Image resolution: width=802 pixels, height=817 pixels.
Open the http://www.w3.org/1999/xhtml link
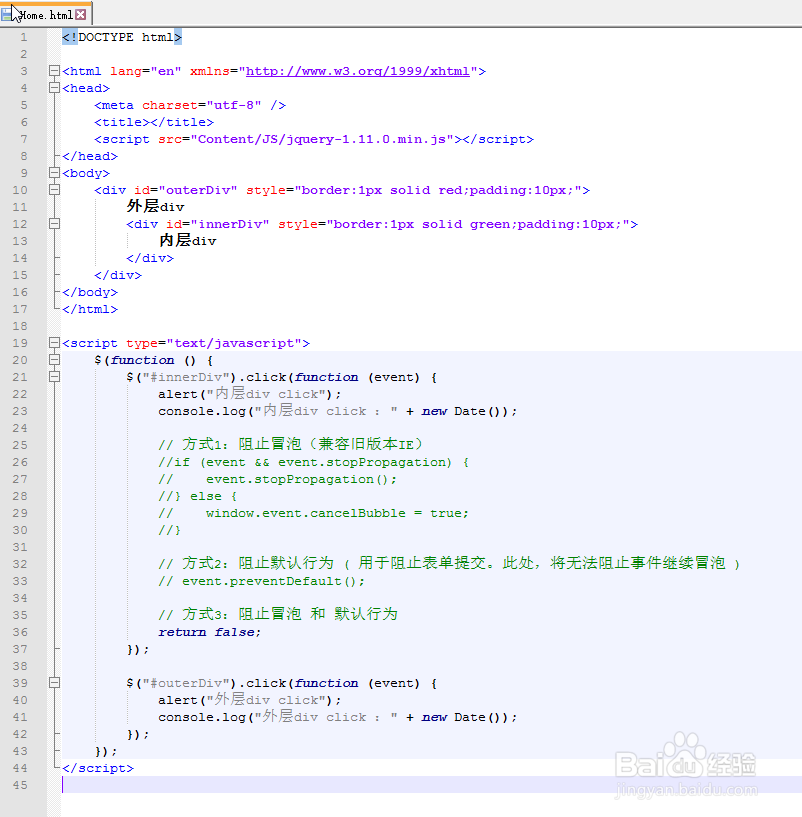tap(357, 71)
